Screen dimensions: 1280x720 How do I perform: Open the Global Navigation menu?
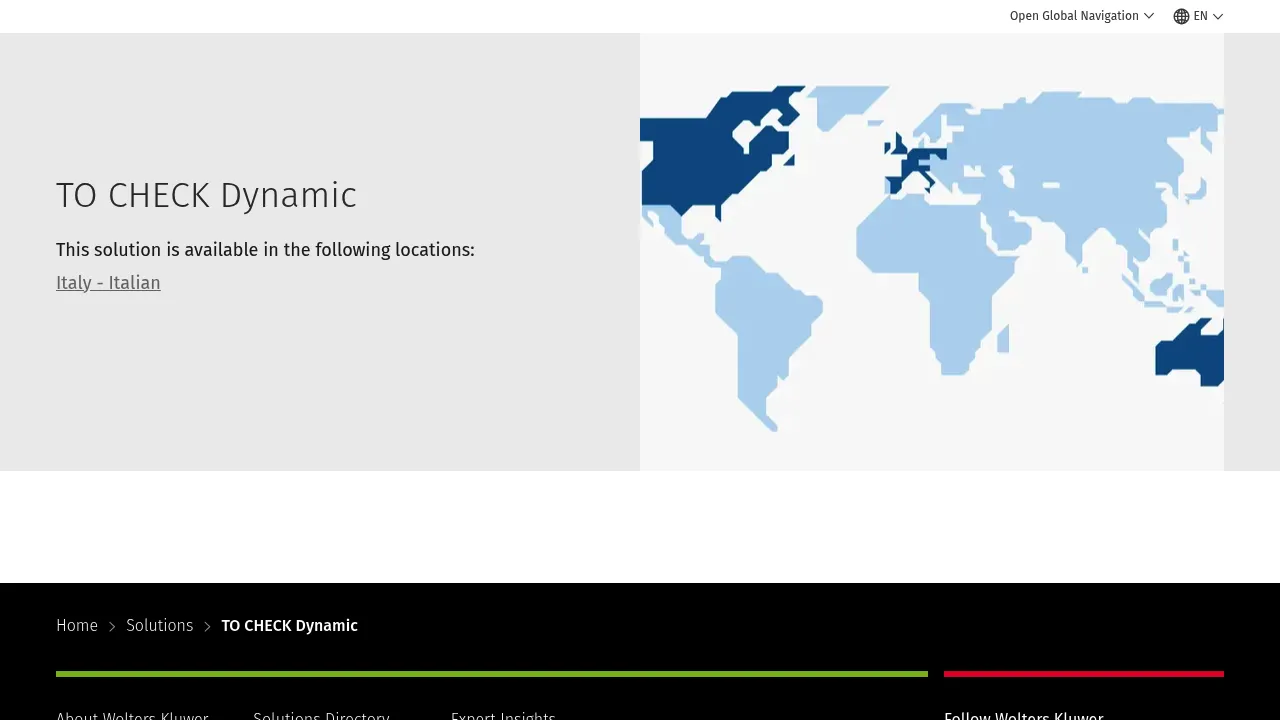1082,16
